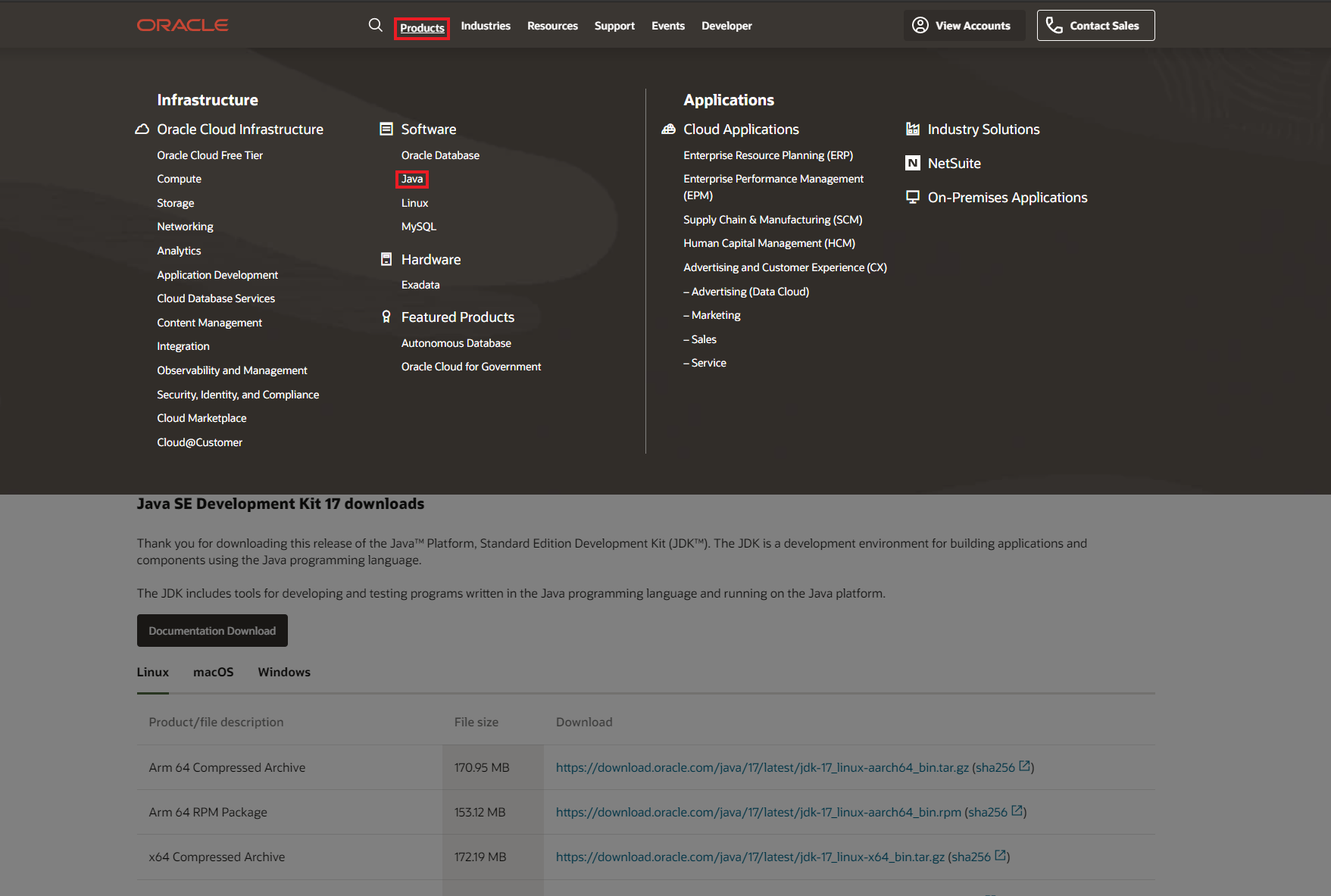This screenshot has height=896, width=1331.
Task: Open Application Development link
Action: coord(217,275)
